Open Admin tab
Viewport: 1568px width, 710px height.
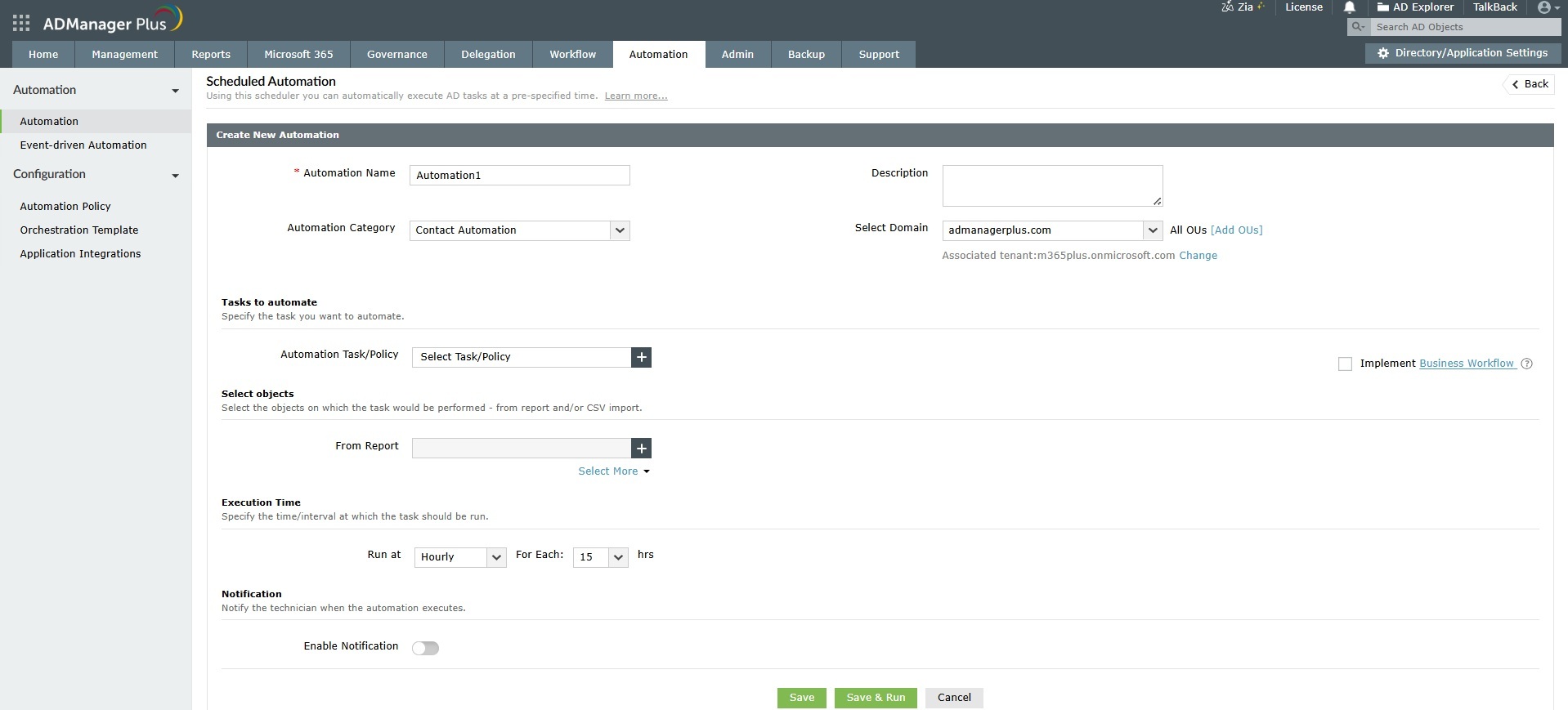737,55
